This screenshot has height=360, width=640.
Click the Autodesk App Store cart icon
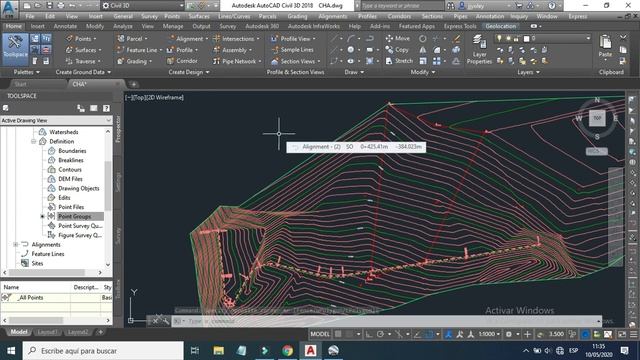(519, 6)
